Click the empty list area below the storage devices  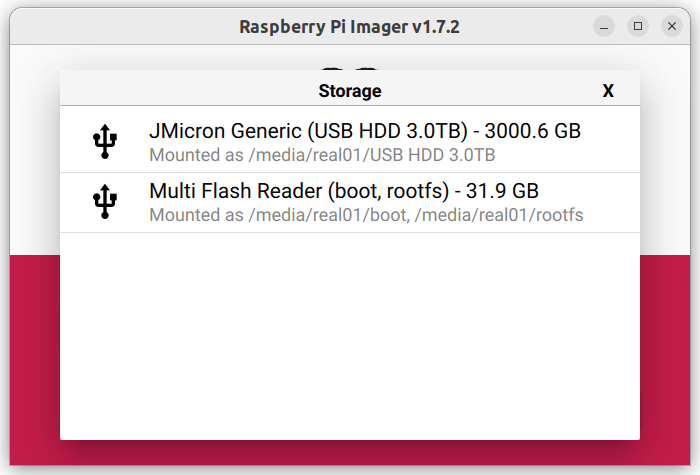(350, 336)
